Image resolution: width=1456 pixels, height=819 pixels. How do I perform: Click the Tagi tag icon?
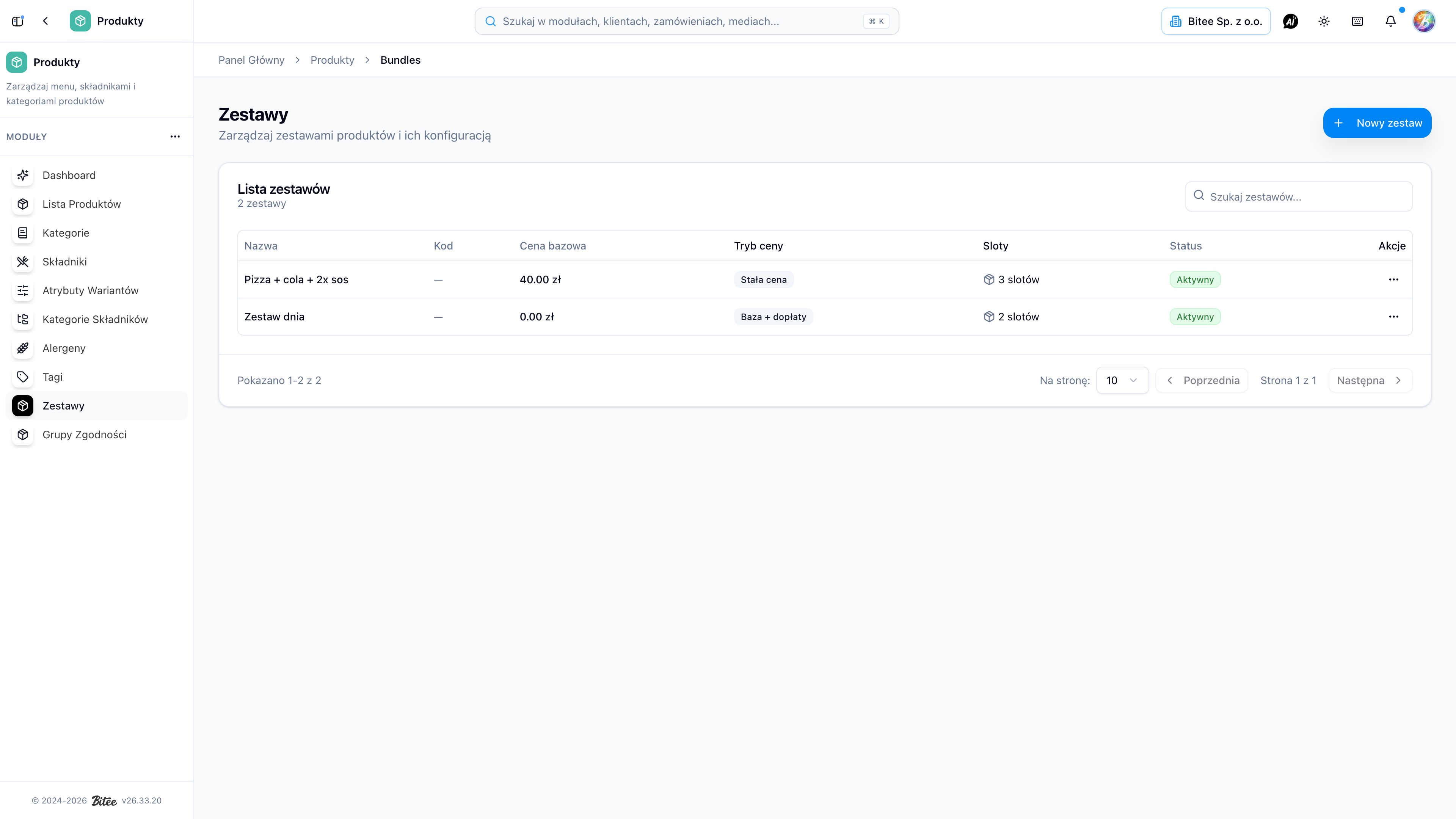click(23, 377)
